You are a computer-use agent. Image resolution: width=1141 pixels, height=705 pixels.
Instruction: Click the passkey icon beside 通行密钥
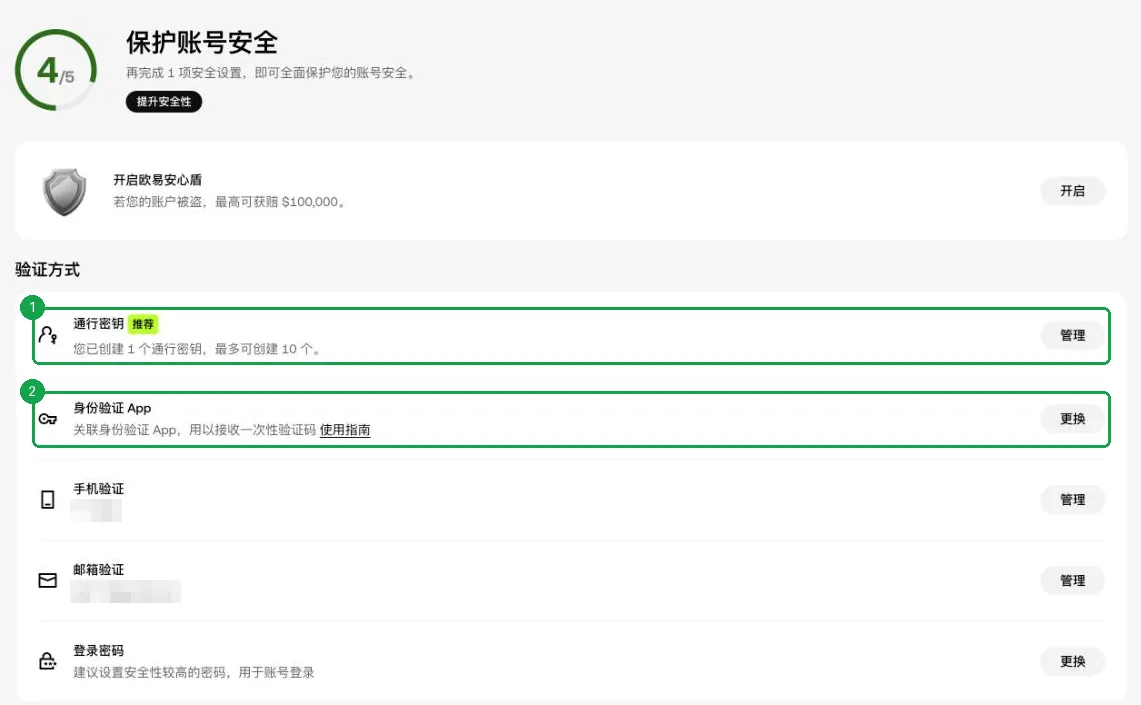(x=48, y=335)
